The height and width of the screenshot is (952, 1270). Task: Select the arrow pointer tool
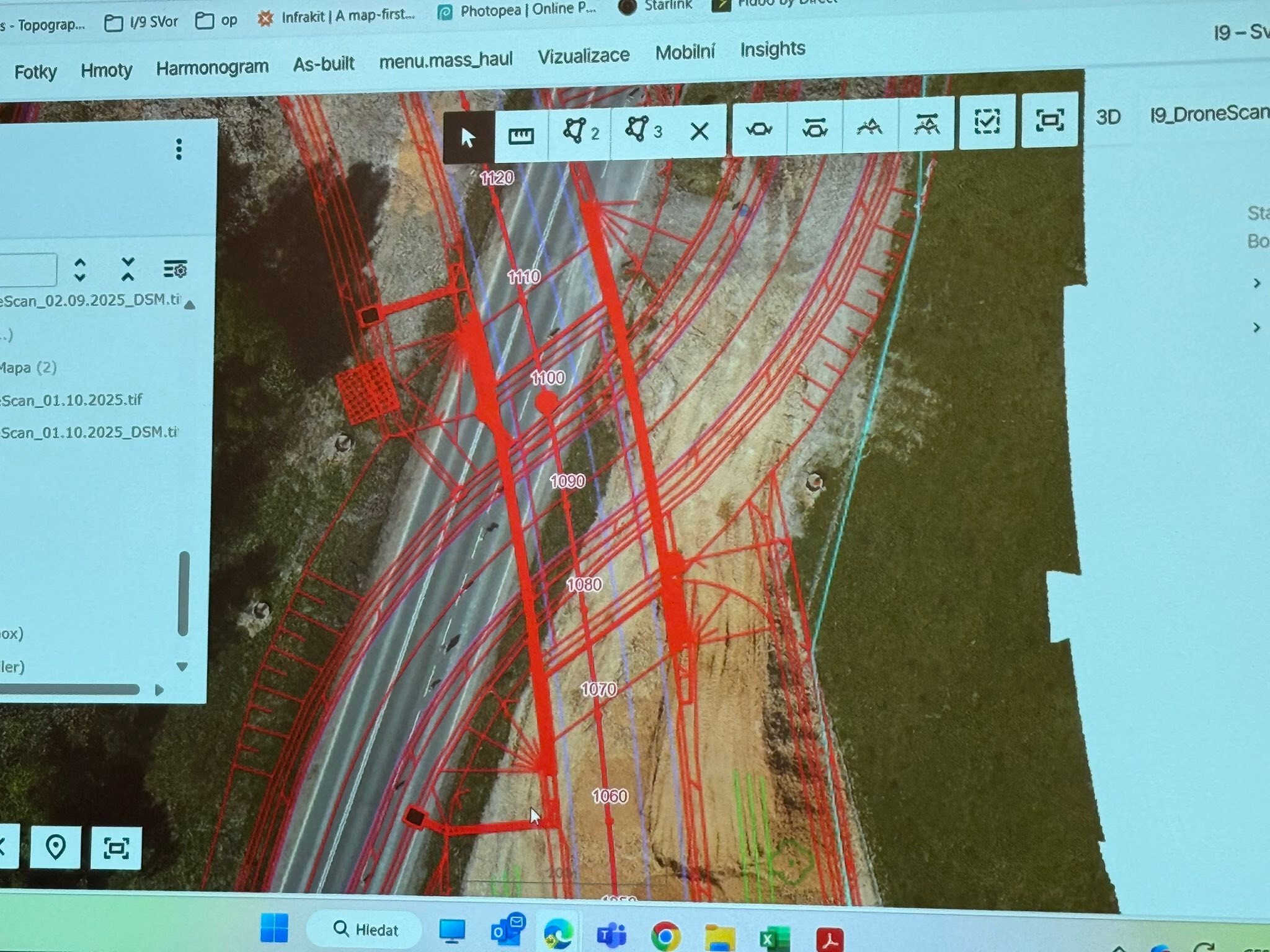pos(468,137)
